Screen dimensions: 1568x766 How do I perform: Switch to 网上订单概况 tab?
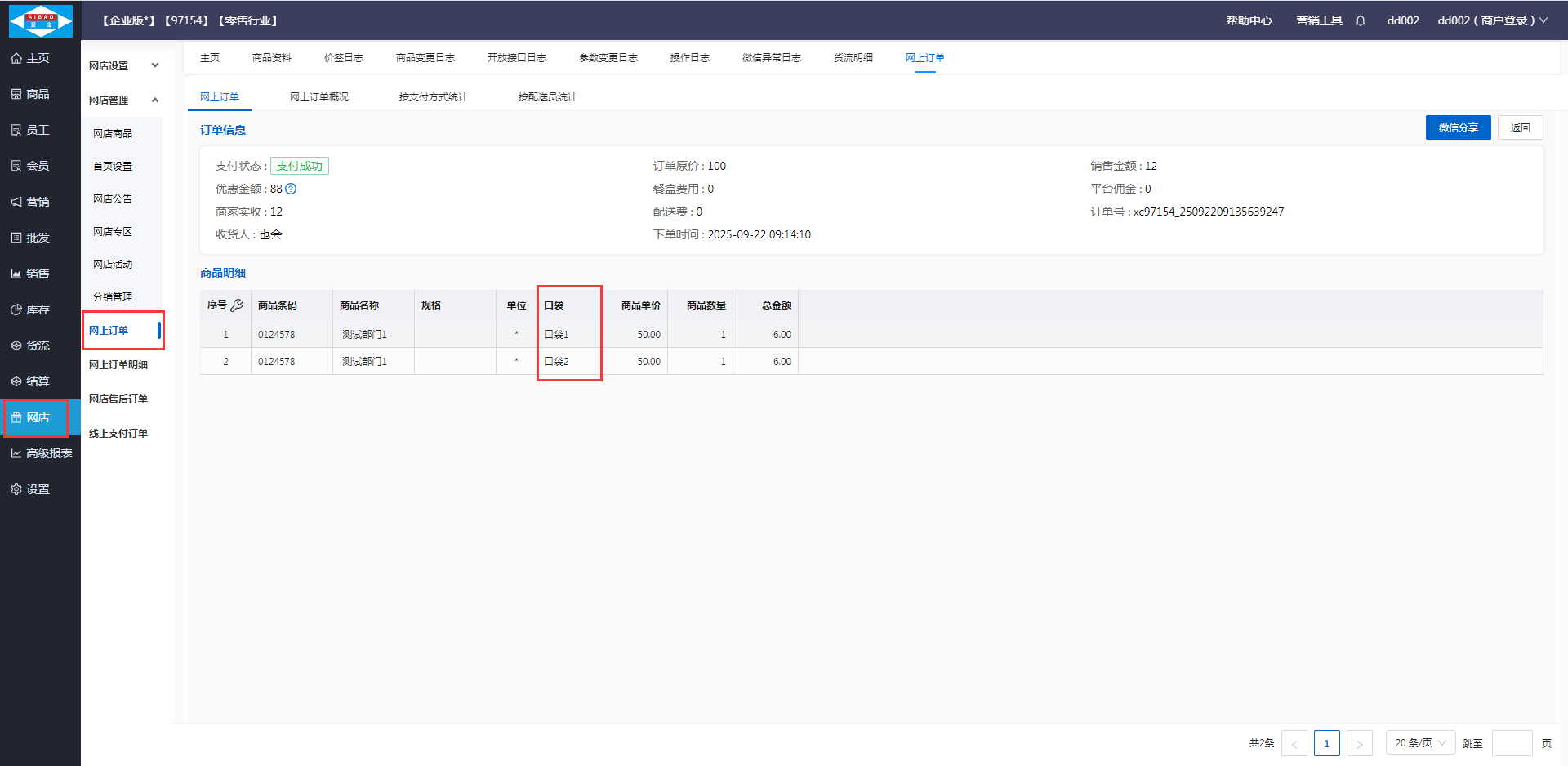[x=318, y=97]
